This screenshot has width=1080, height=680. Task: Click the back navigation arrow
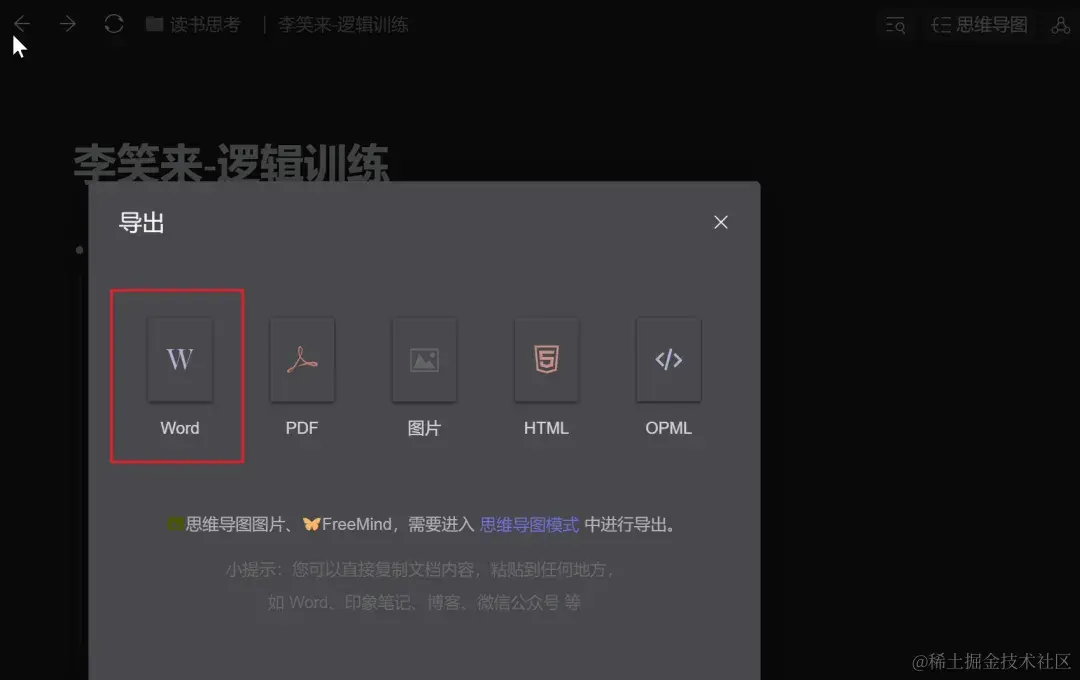tap(21, 22)
